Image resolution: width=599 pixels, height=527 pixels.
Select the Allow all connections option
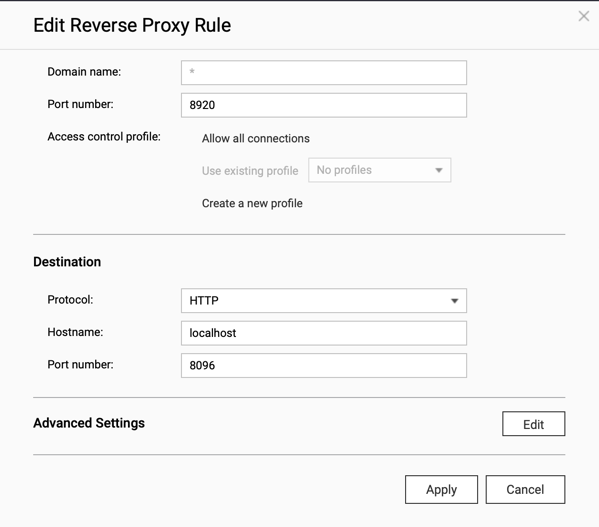tap(256, 138)
